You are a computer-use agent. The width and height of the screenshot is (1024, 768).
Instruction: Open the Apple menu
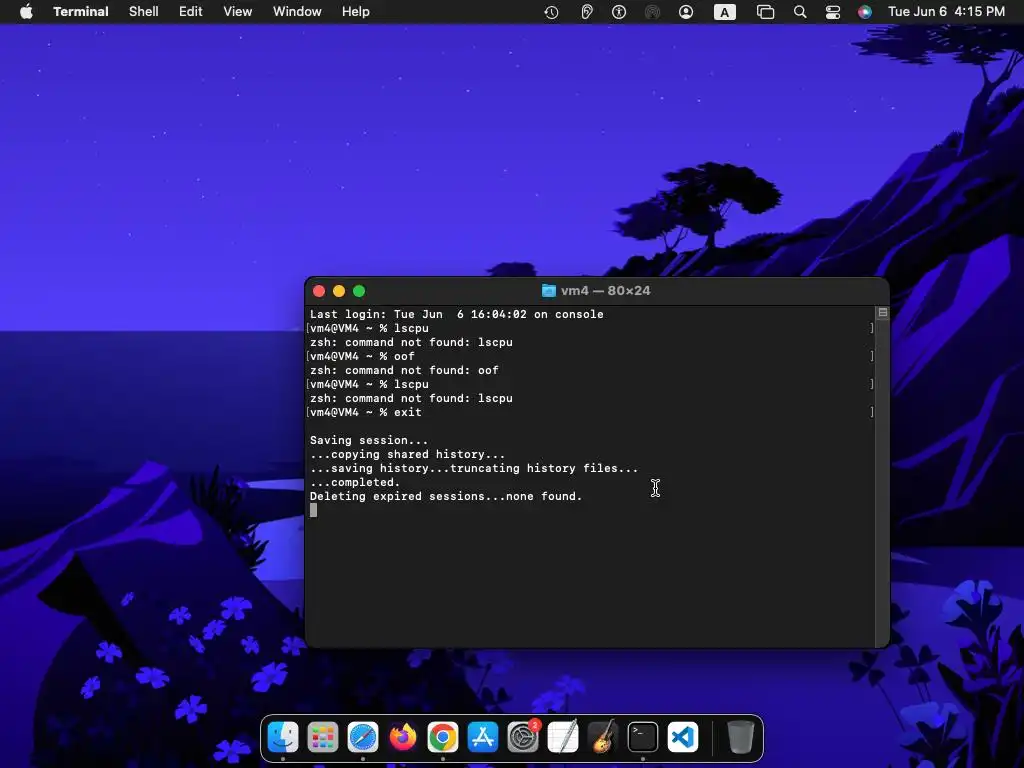26,12
